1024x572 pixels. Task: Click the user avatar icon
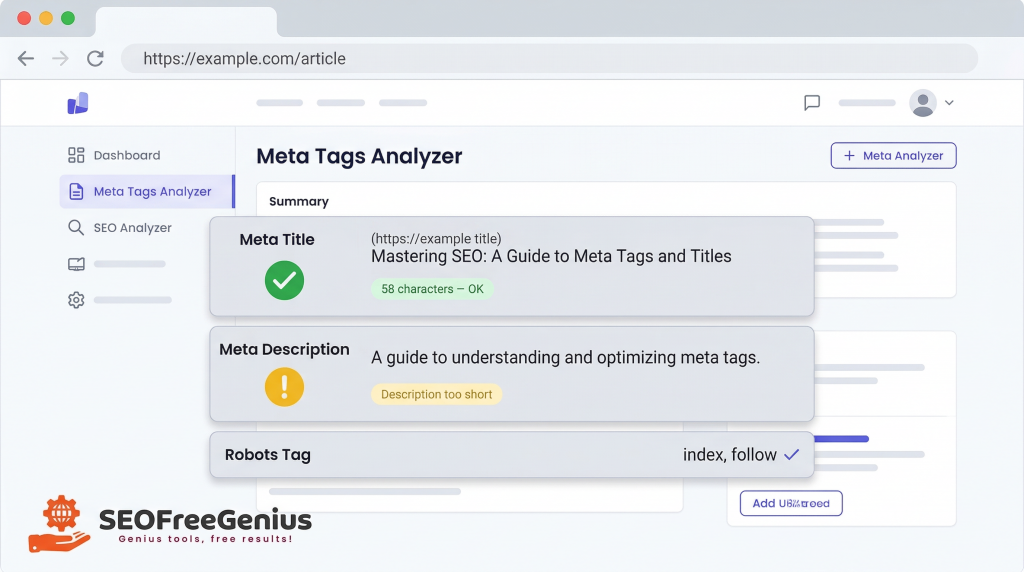pos(922,102)
